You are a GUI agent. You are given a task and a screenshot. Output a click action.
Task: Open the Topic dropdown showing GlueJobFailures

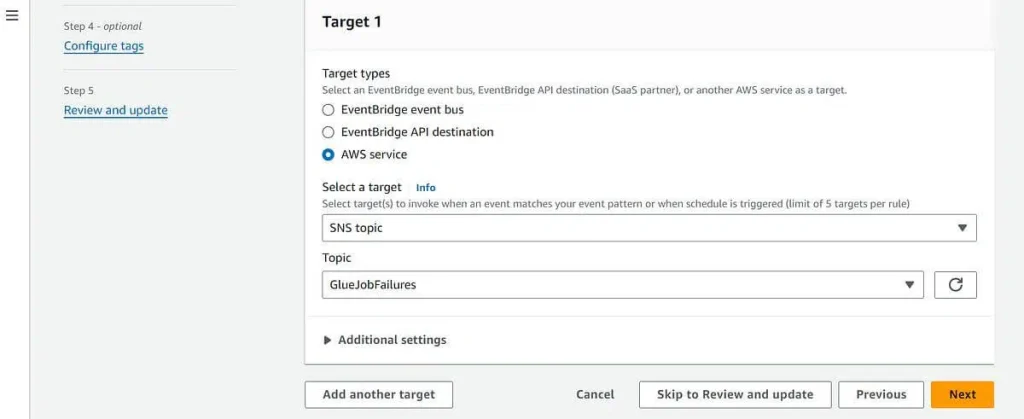click(x=622, y=285)
